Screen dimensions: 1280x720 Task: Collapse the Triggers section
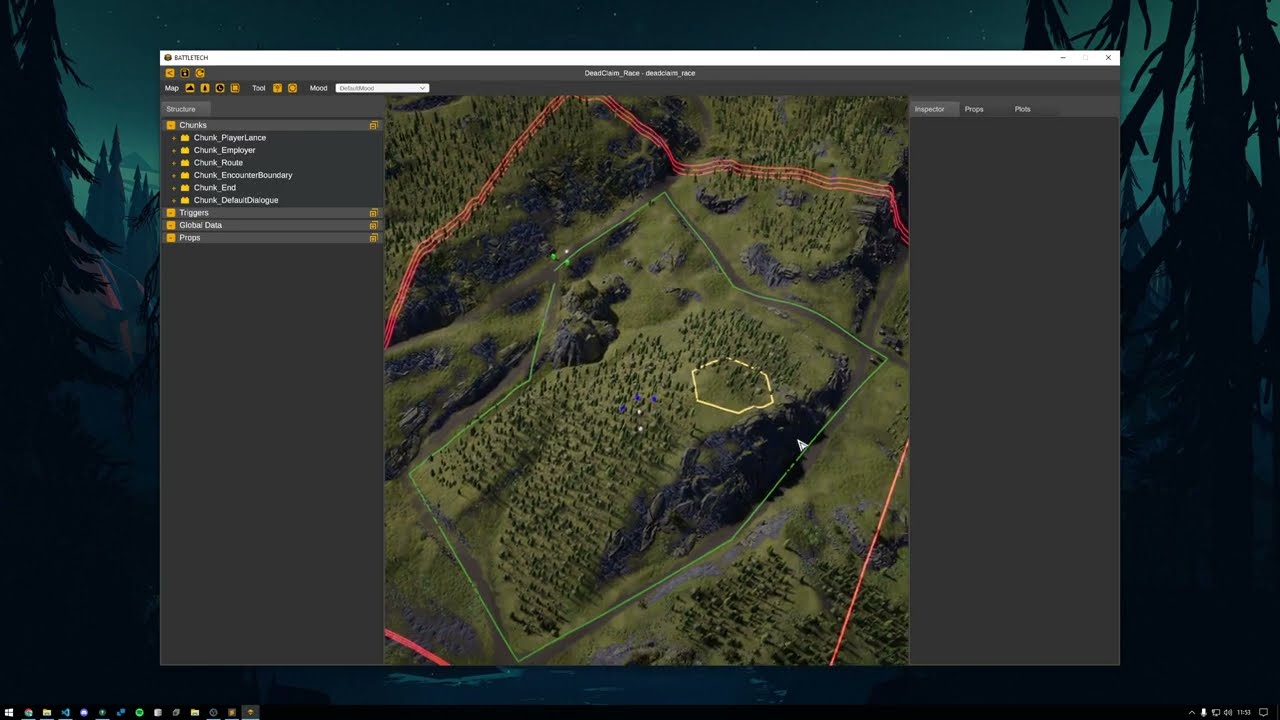tap(171, 213)
